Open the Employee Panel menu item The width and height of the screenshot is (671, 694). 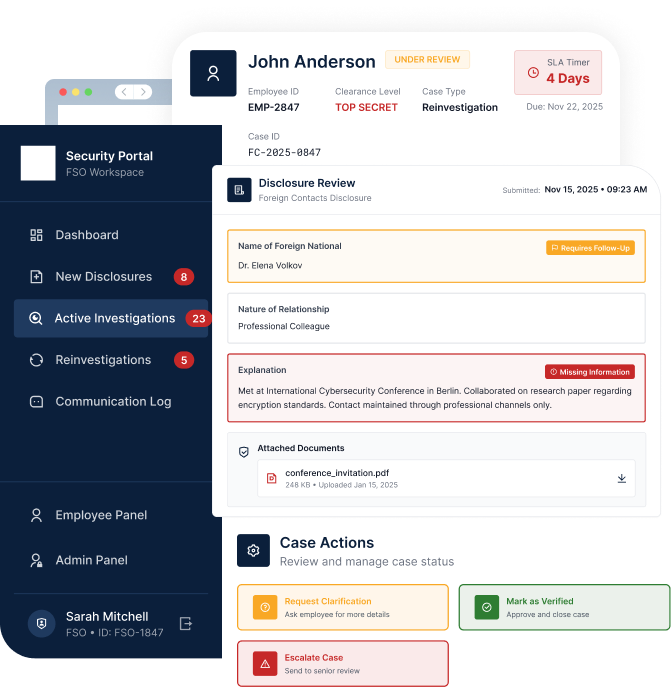[x=100, y=515]
